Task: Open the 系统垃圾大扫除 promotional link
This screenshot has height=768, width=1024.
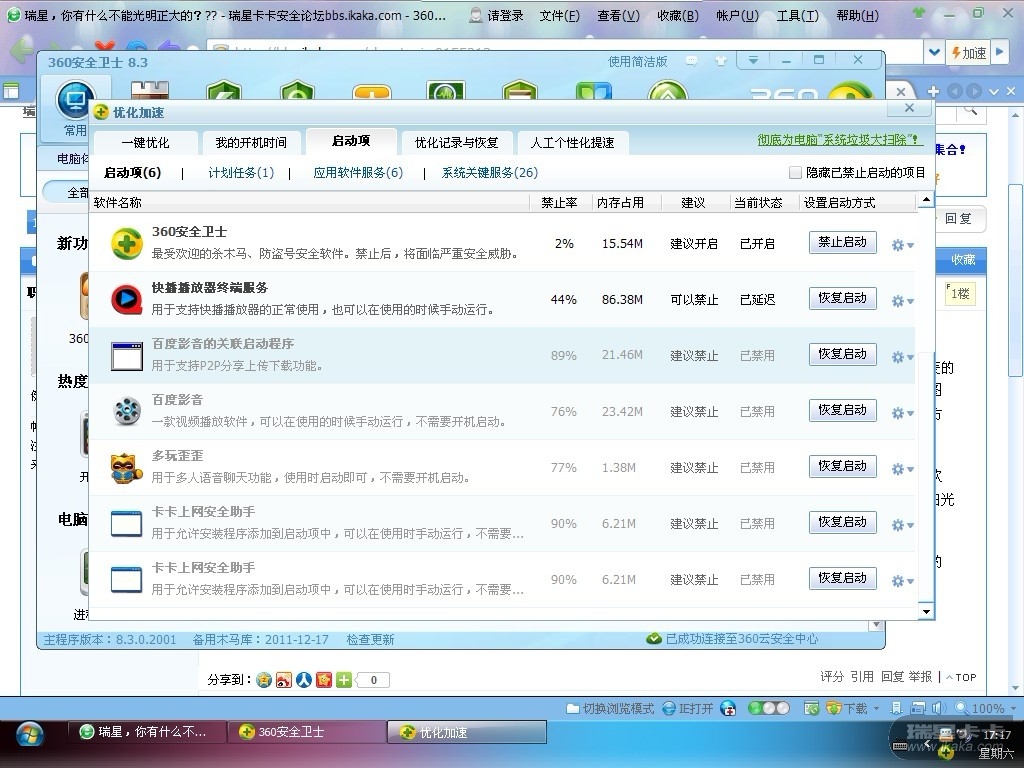Action: tap(839, 141)
